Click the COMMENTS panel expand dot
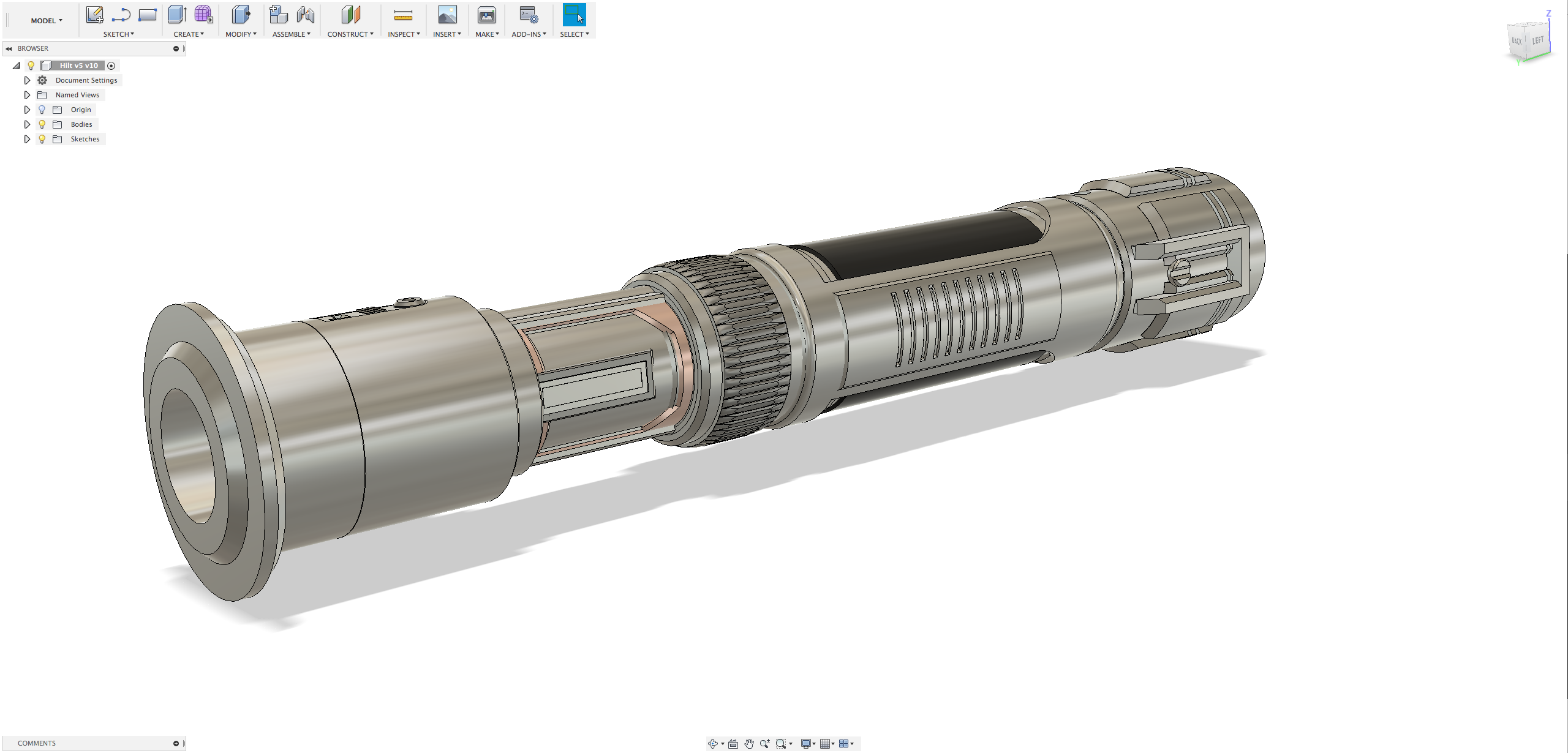1568x753 pixels. [x=176, y=743]
